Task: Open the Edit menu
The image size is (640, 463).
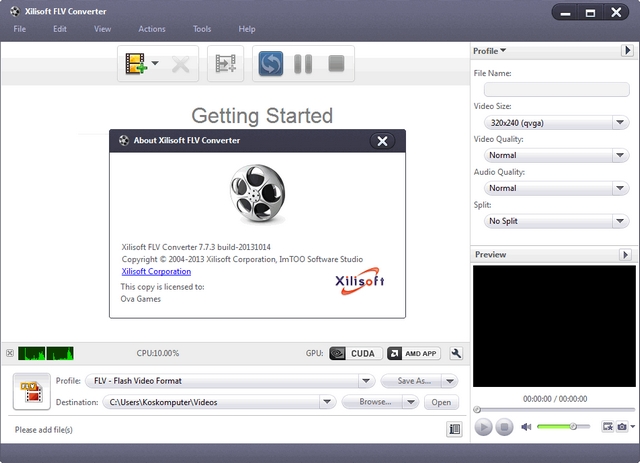Action: 60,29
